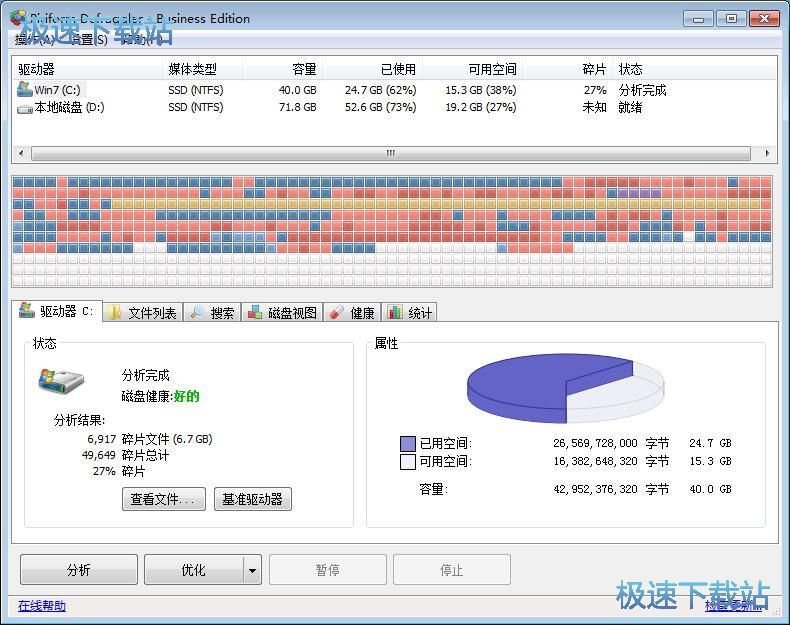
Task: Click the 基准驱动器 button
Action: point(252,499)
